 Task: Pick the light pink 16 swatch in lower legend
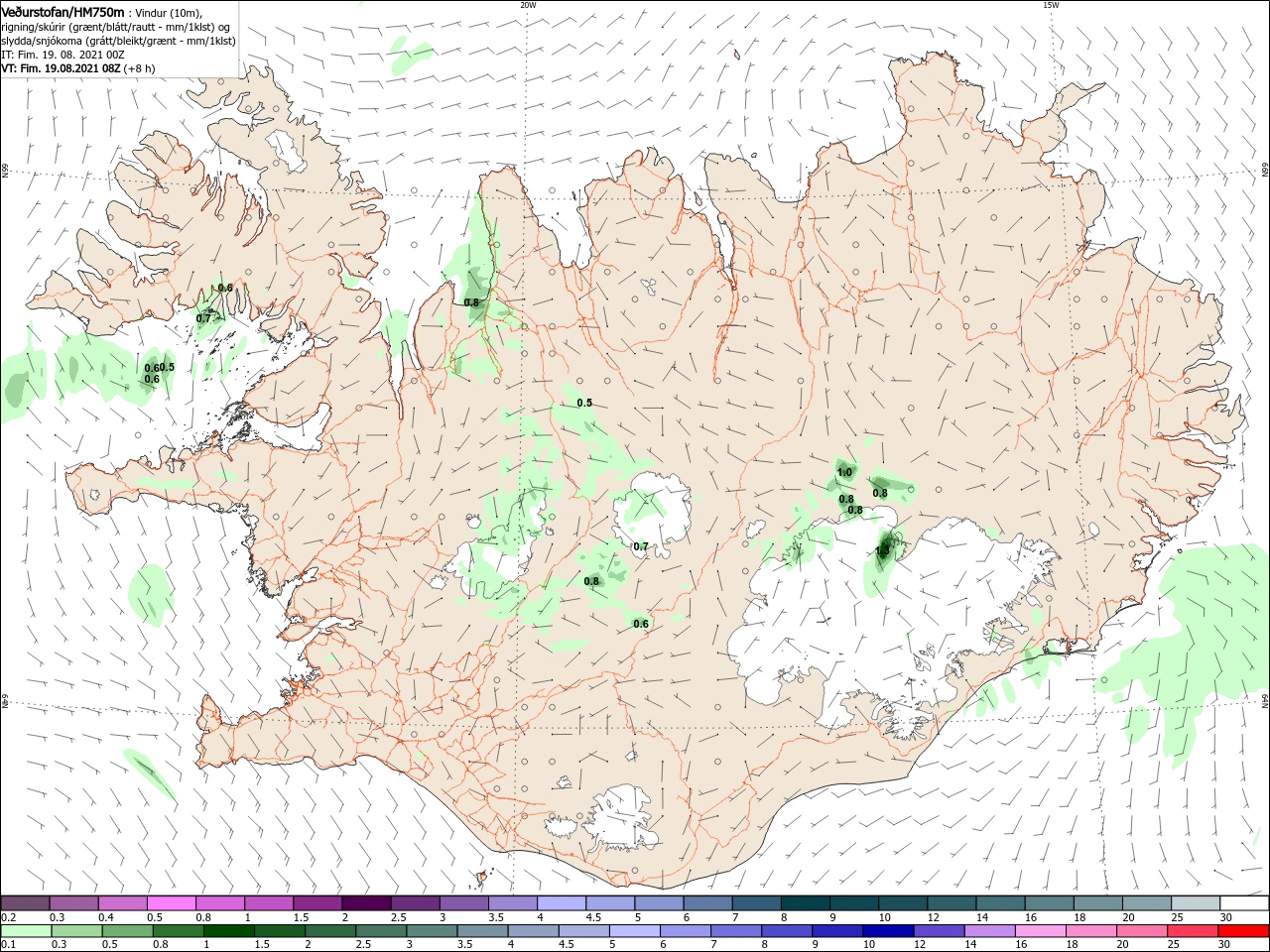(1041, 931)
